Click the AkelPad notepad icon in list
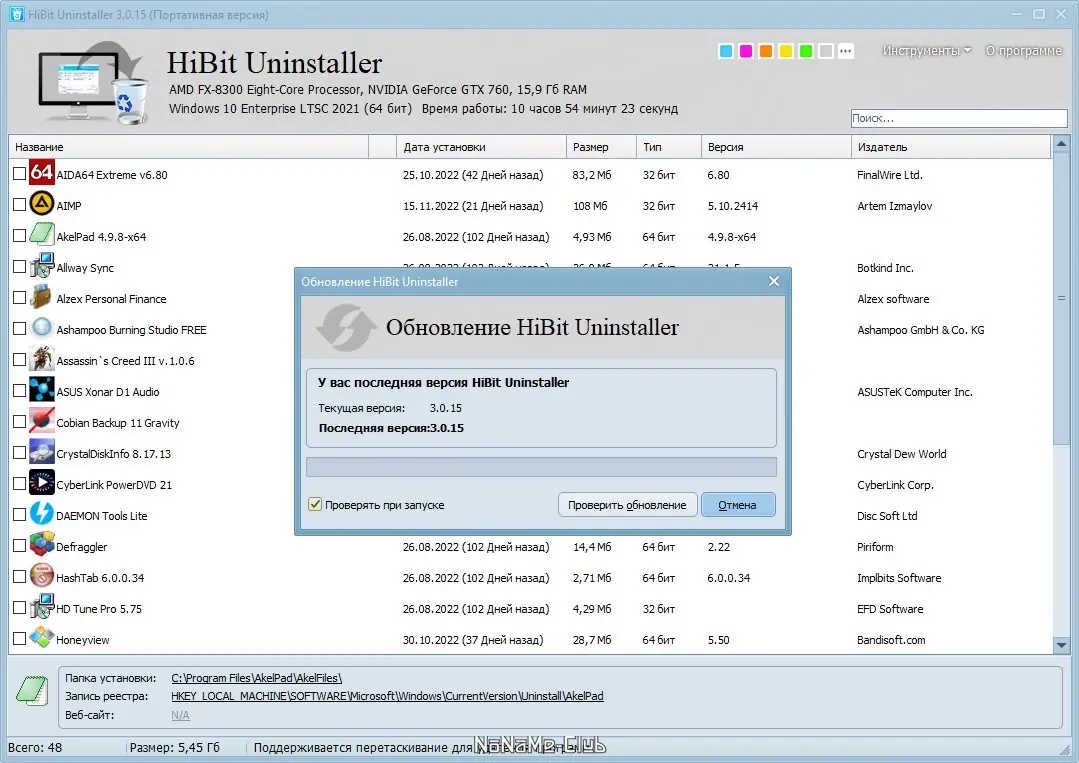The width and height of the screenshot is (1079, 763). click(x=41, y=235)
